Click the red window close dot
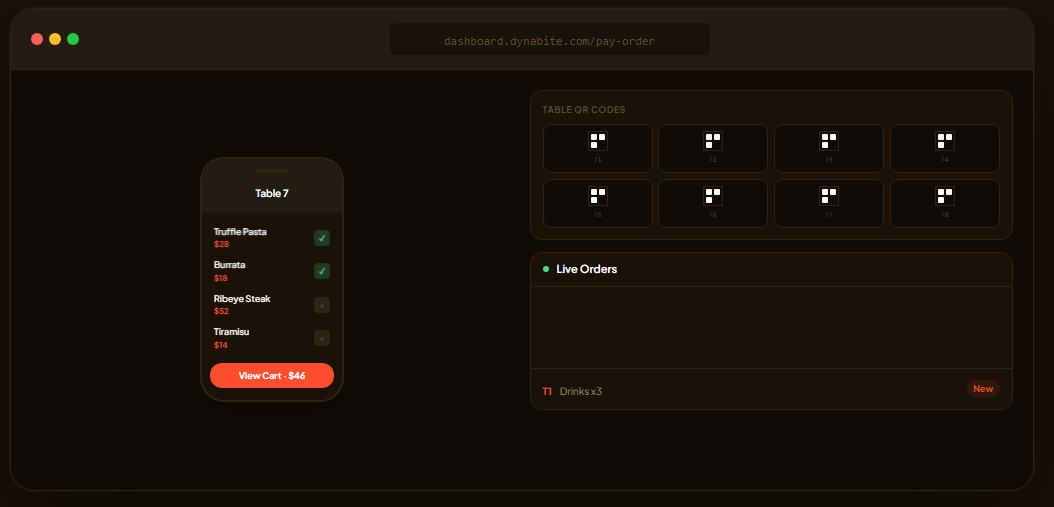 click(x=37, y=39)
